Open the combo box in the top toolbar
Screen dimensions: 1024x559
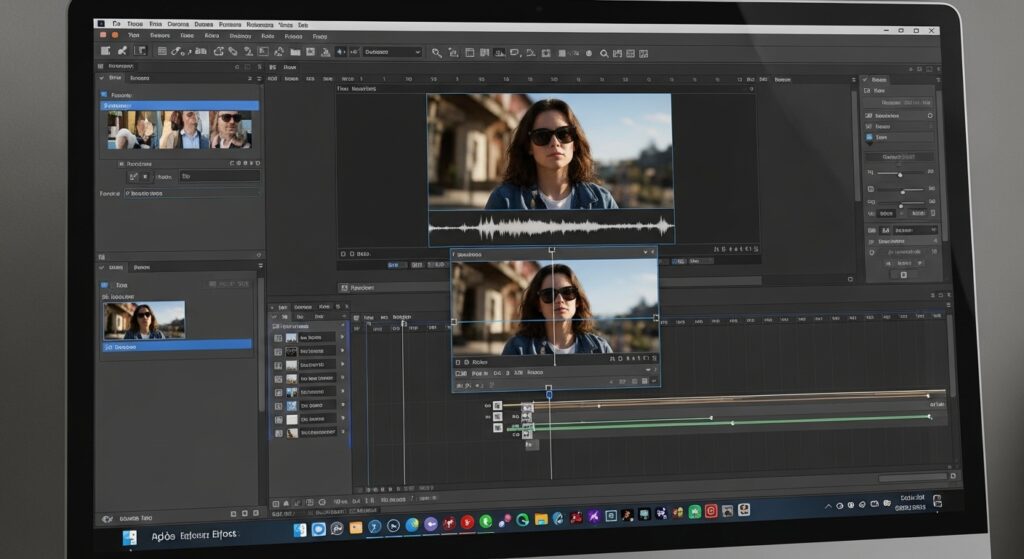pyautogui.click(x=392, y=52)
